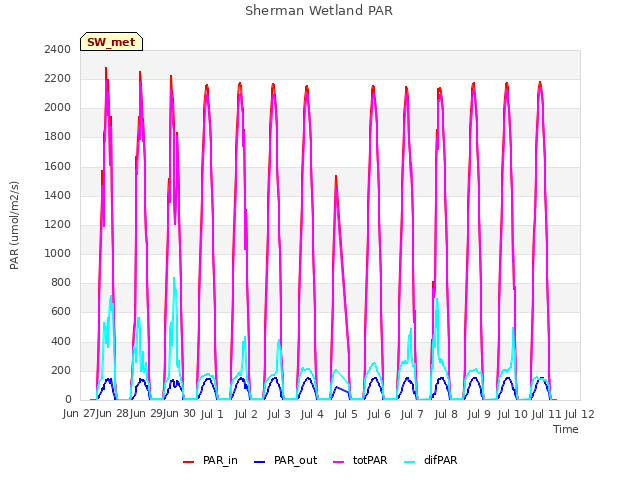The image size is (640, 480).
Task: Click the 2000 y-axis tick label
Action: coord(58,108)
